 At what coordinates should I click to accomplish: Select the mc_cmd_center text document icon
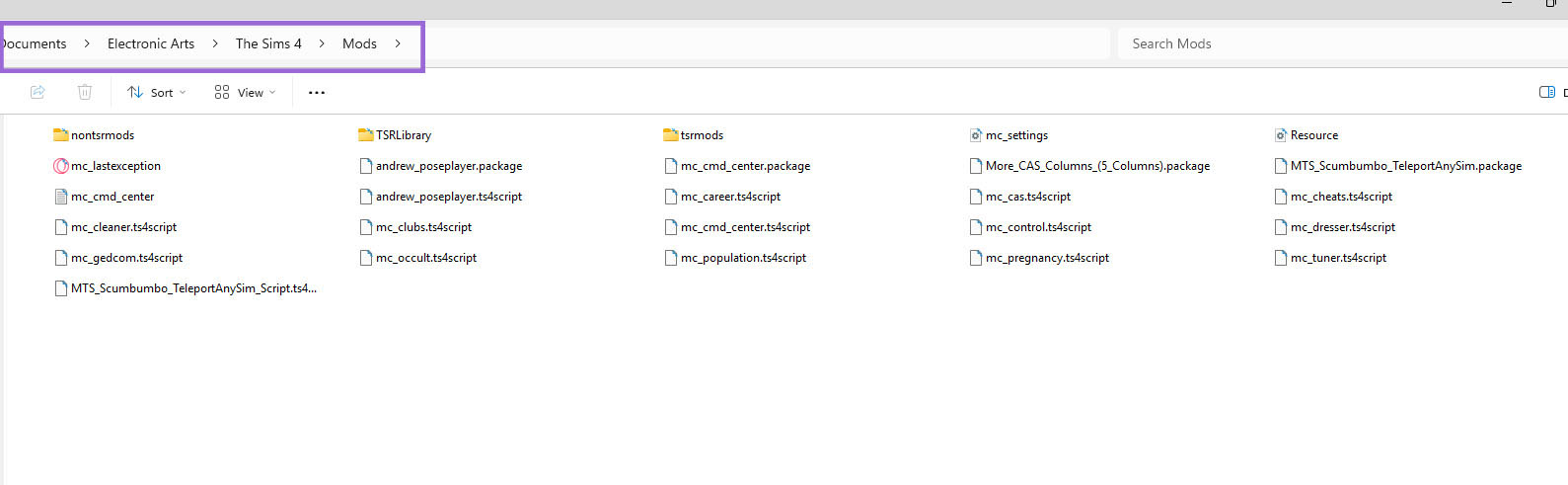click(61, 197)
